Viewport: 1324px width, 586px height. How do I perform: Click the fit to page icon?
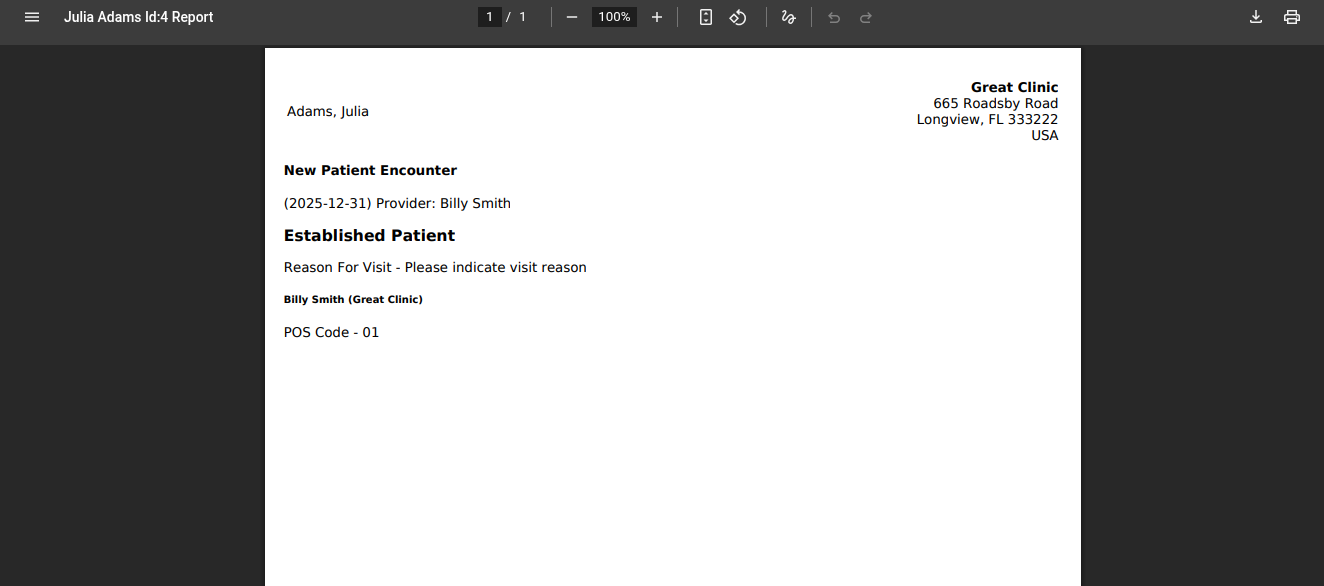coord(706,17)
